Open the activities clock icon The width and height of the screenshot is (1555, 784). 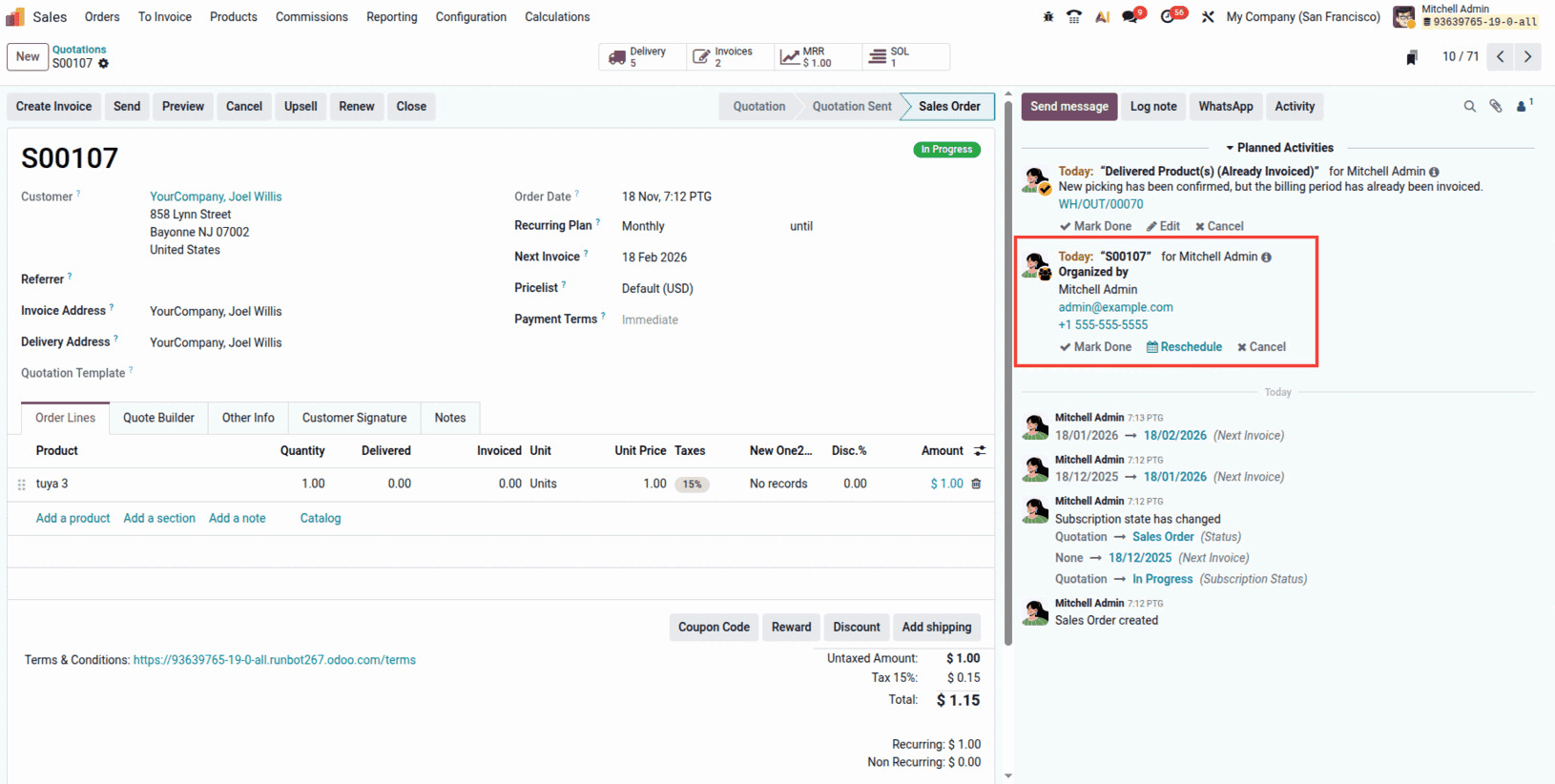1168,17
